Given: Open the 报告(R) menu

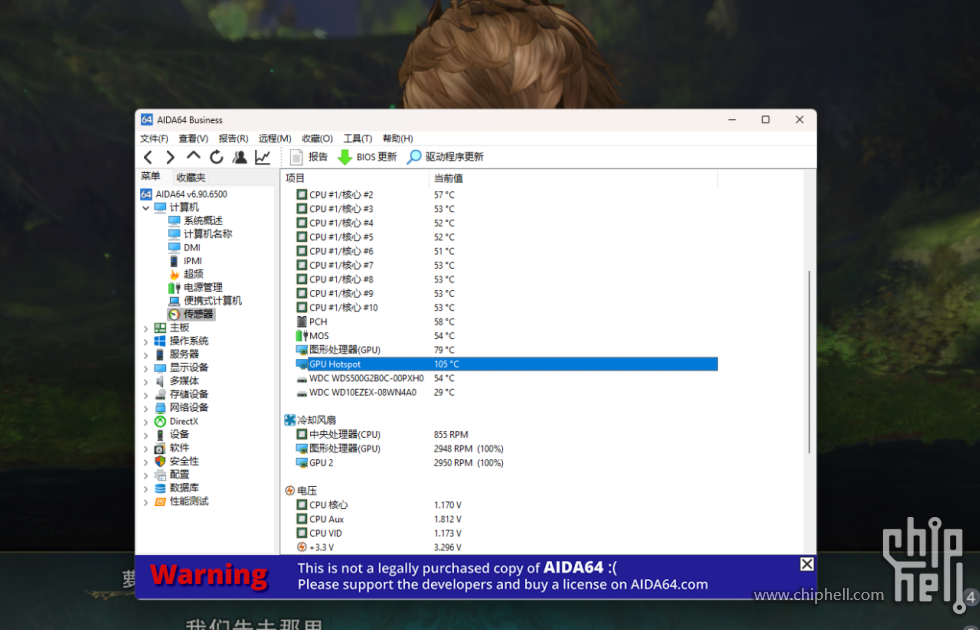Looking at the screenshot, I should click(x=233, y=138).
